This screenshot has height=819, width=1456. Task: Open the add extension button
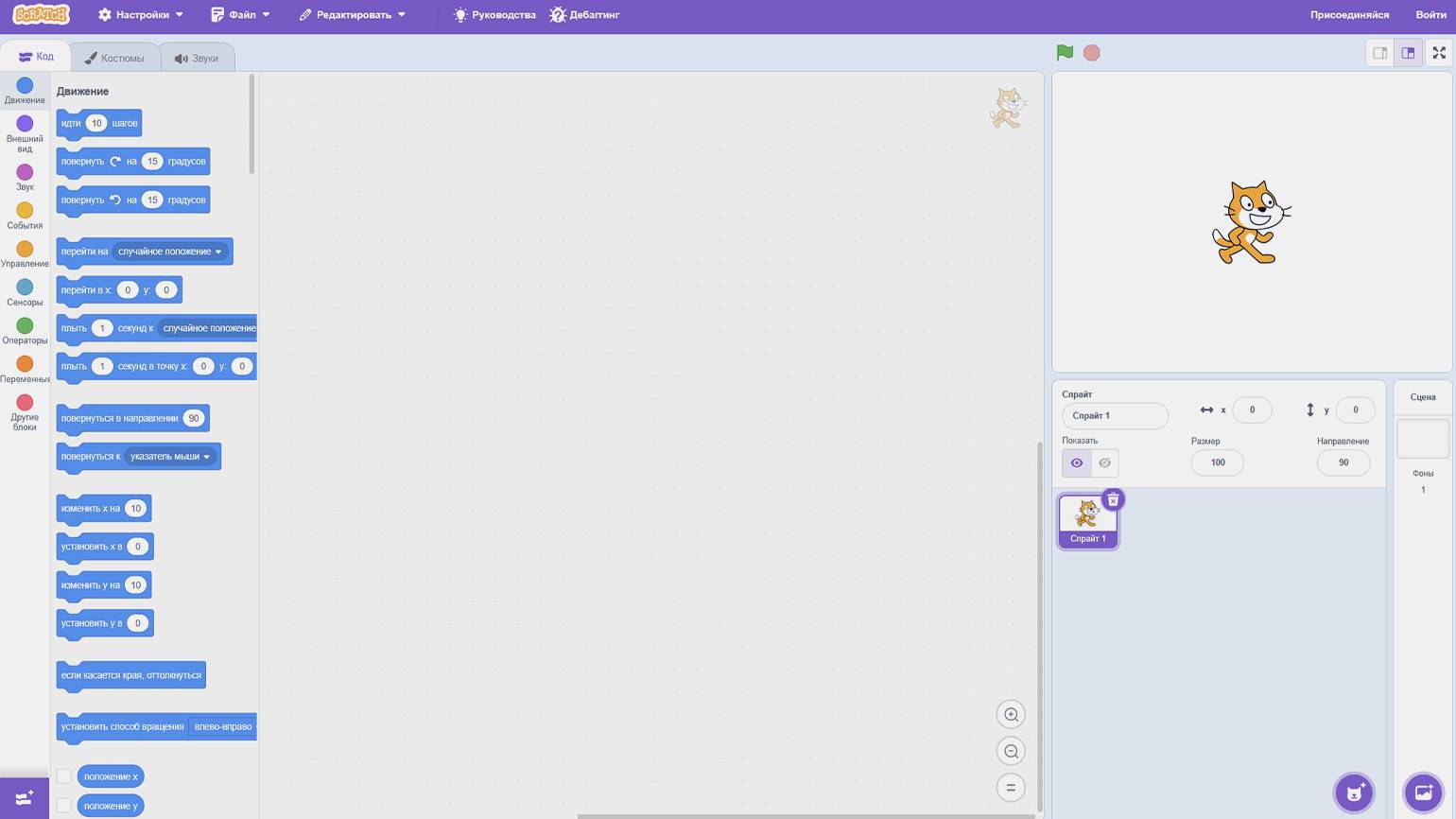[x=25, y=798]
